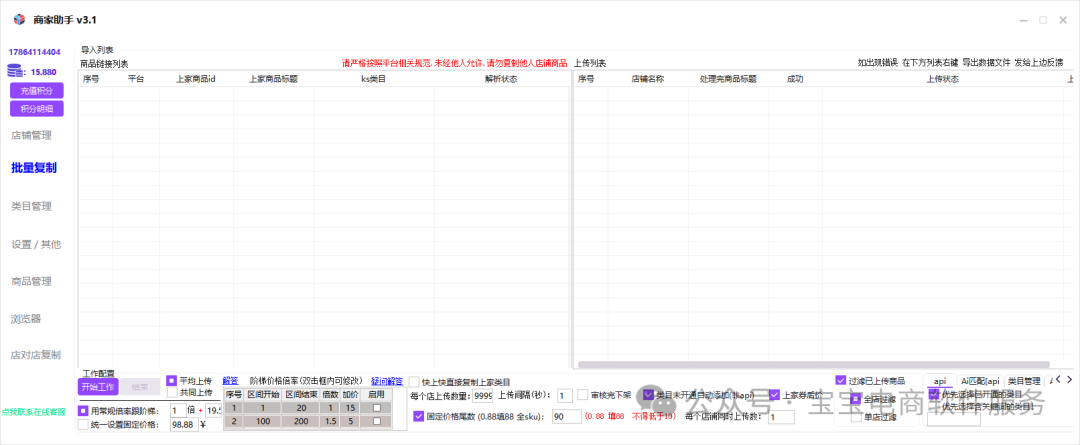The image size is (1080, 445).
Task: Click 点我联系在线客服 link
Action: pyautogui.click(x=34, y=411)
